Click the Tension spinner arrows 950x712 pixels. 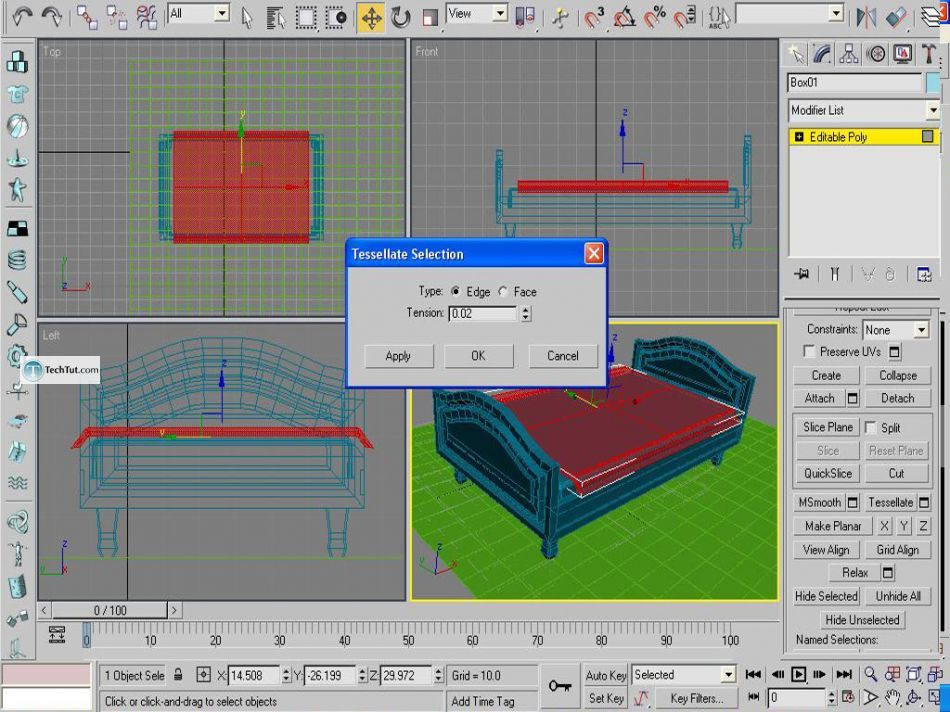point(525,313)
